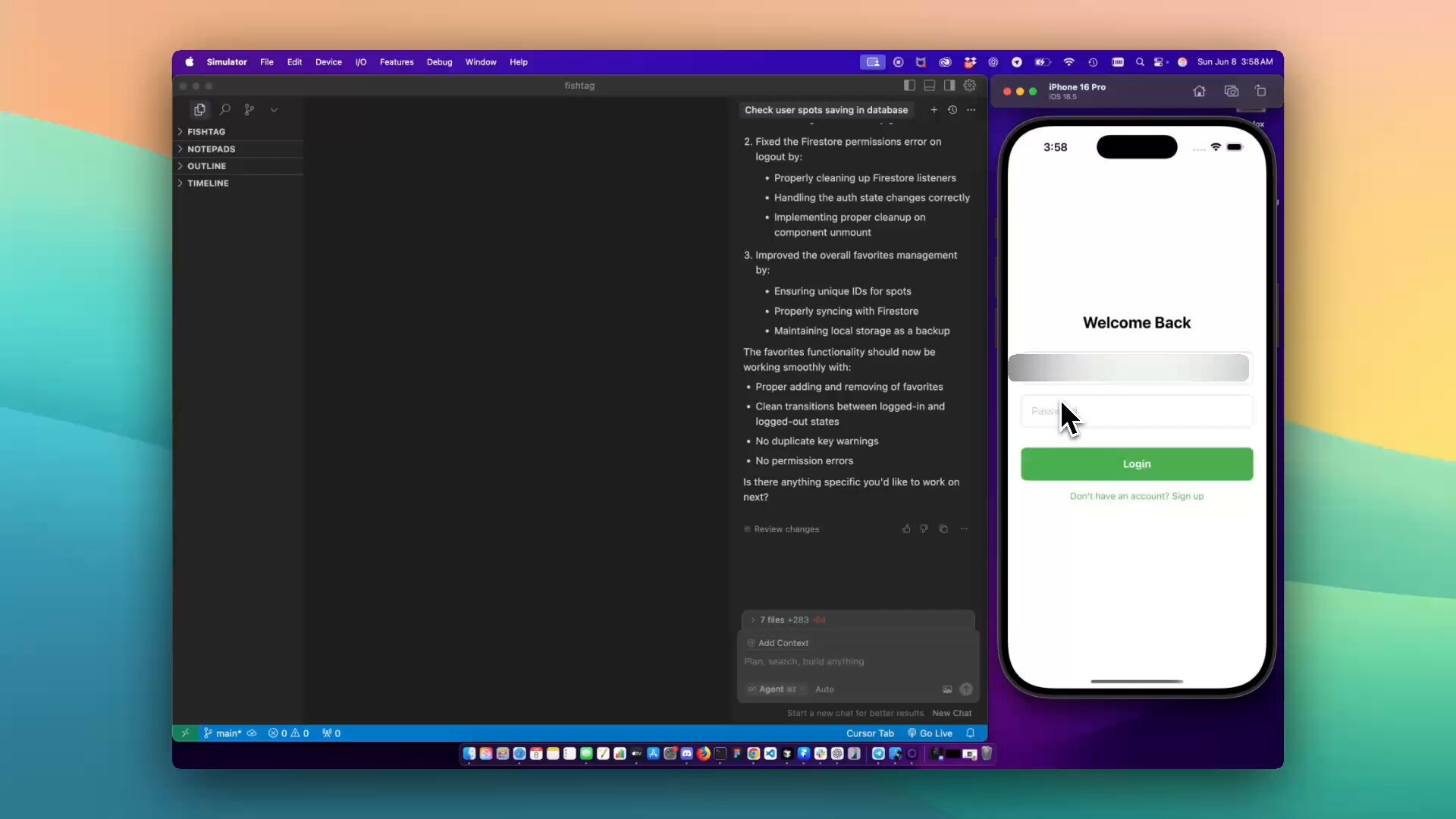Open the Features menu
Screen dimensions: 1456x819
point(397,62)
